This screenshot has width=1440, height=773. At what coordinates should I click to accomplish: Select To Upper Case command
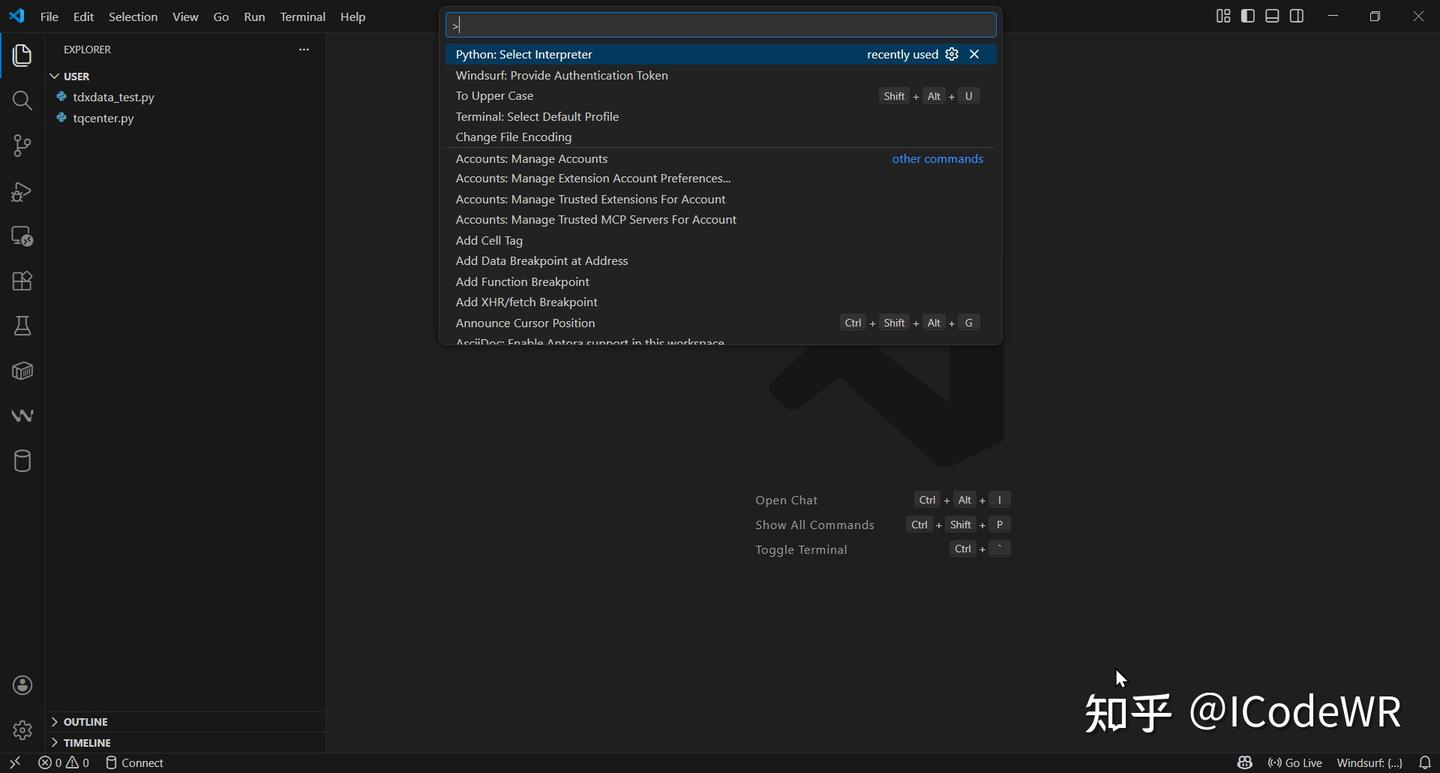(x=720, y=96)
